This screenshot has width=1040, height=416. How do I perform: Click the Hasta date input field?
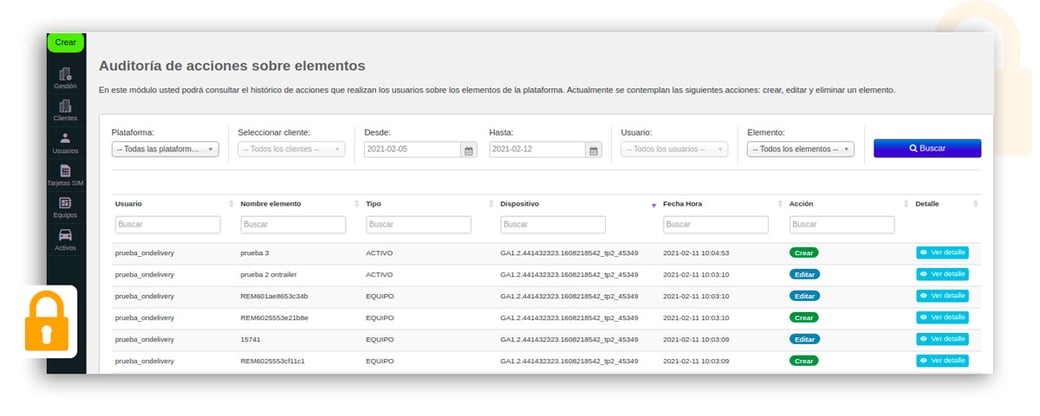point(537,149)
